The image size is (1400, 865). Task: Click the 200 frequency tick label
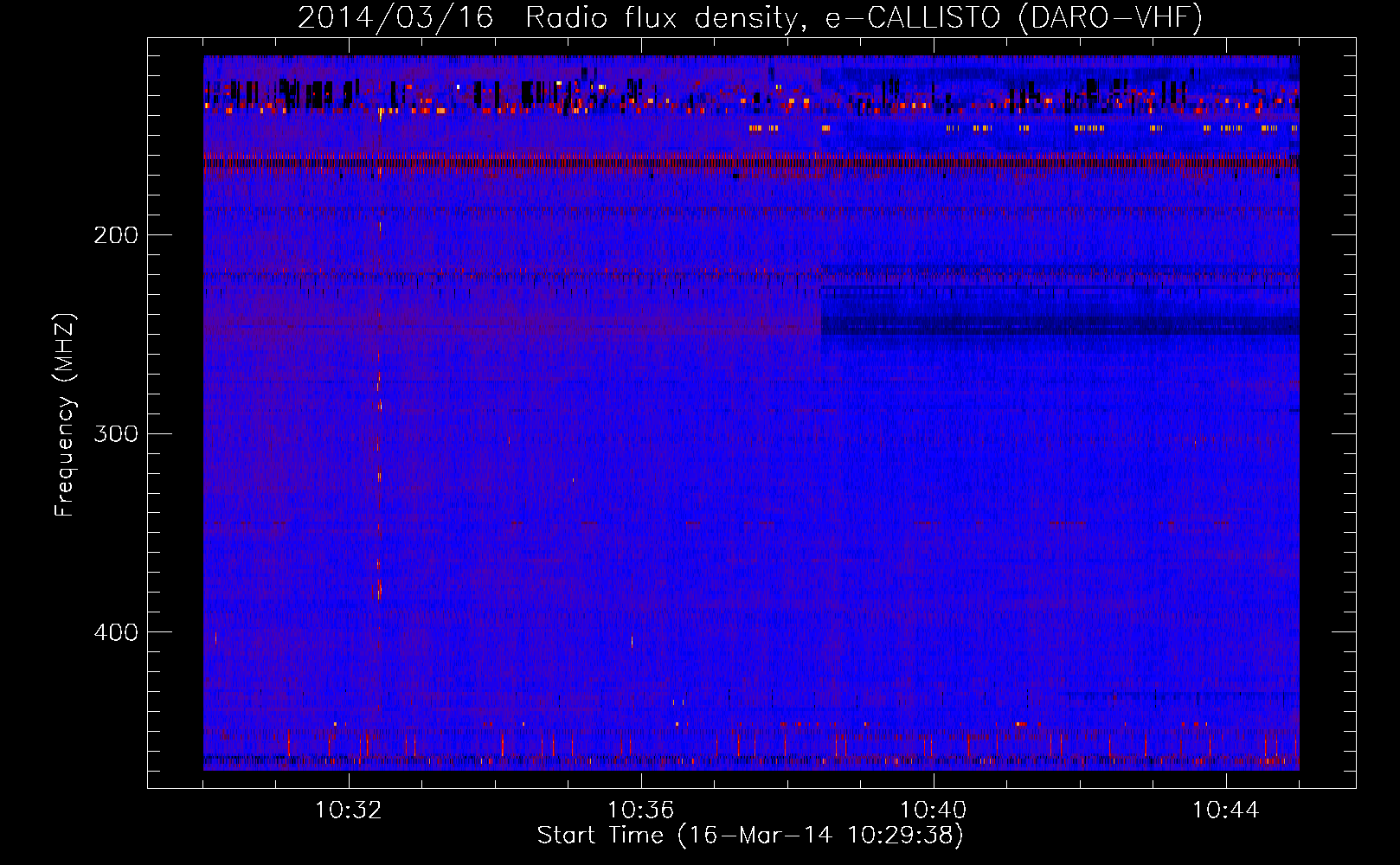(x=116, y=235)
